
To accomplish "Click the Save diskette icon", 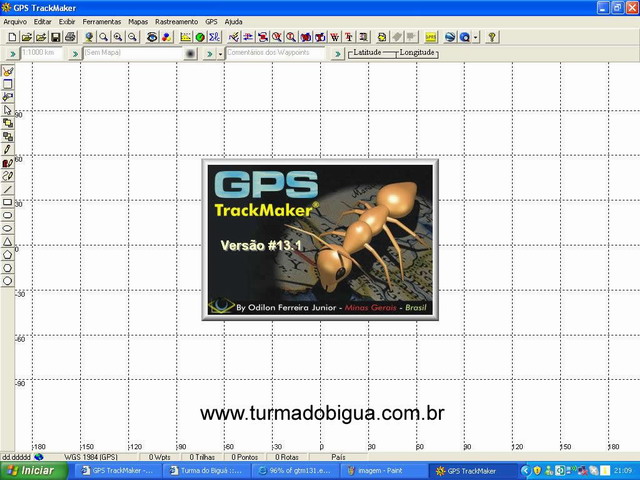I will tap(56, 37).
